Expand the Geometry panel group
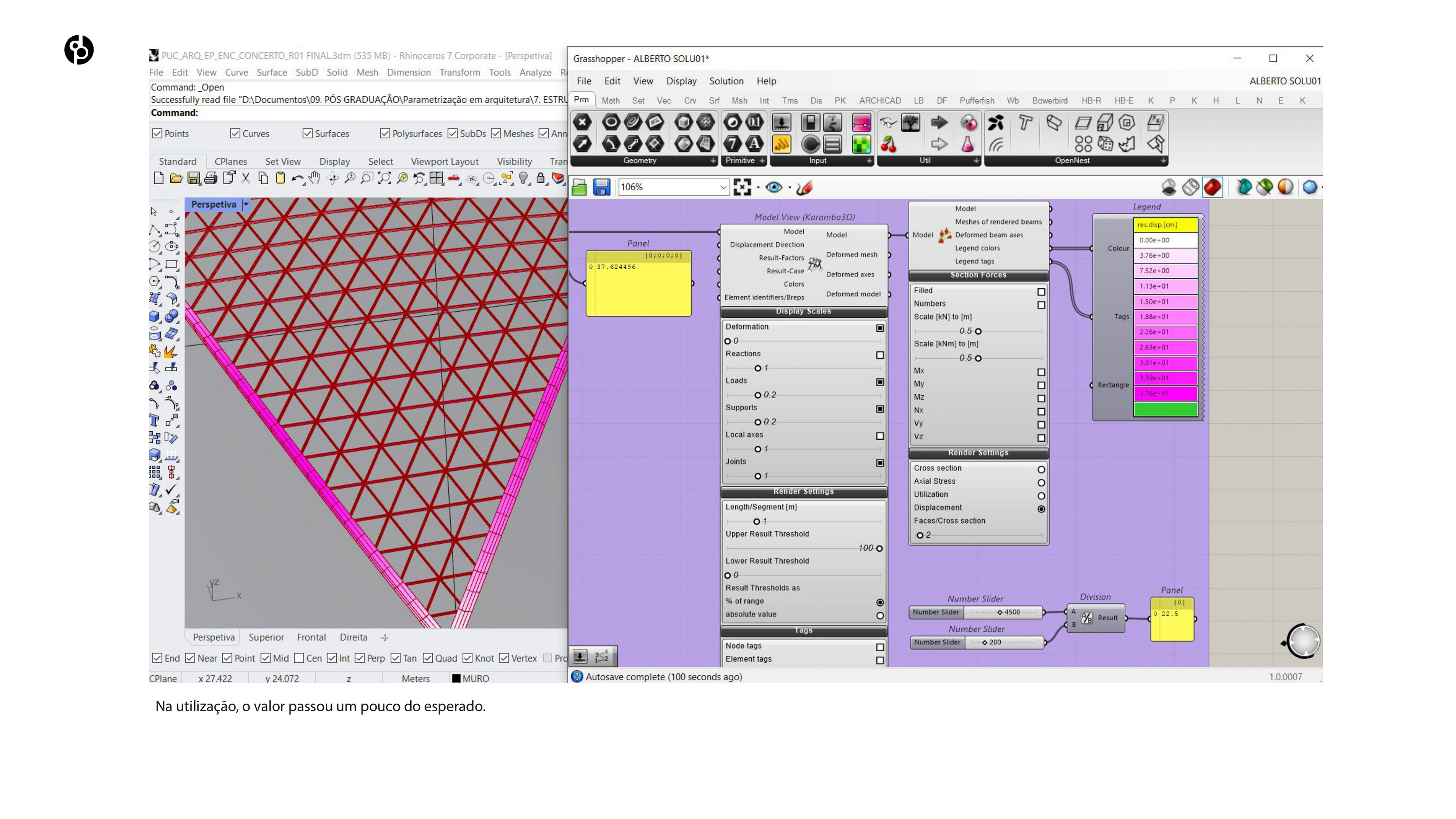 click(713, 161)
